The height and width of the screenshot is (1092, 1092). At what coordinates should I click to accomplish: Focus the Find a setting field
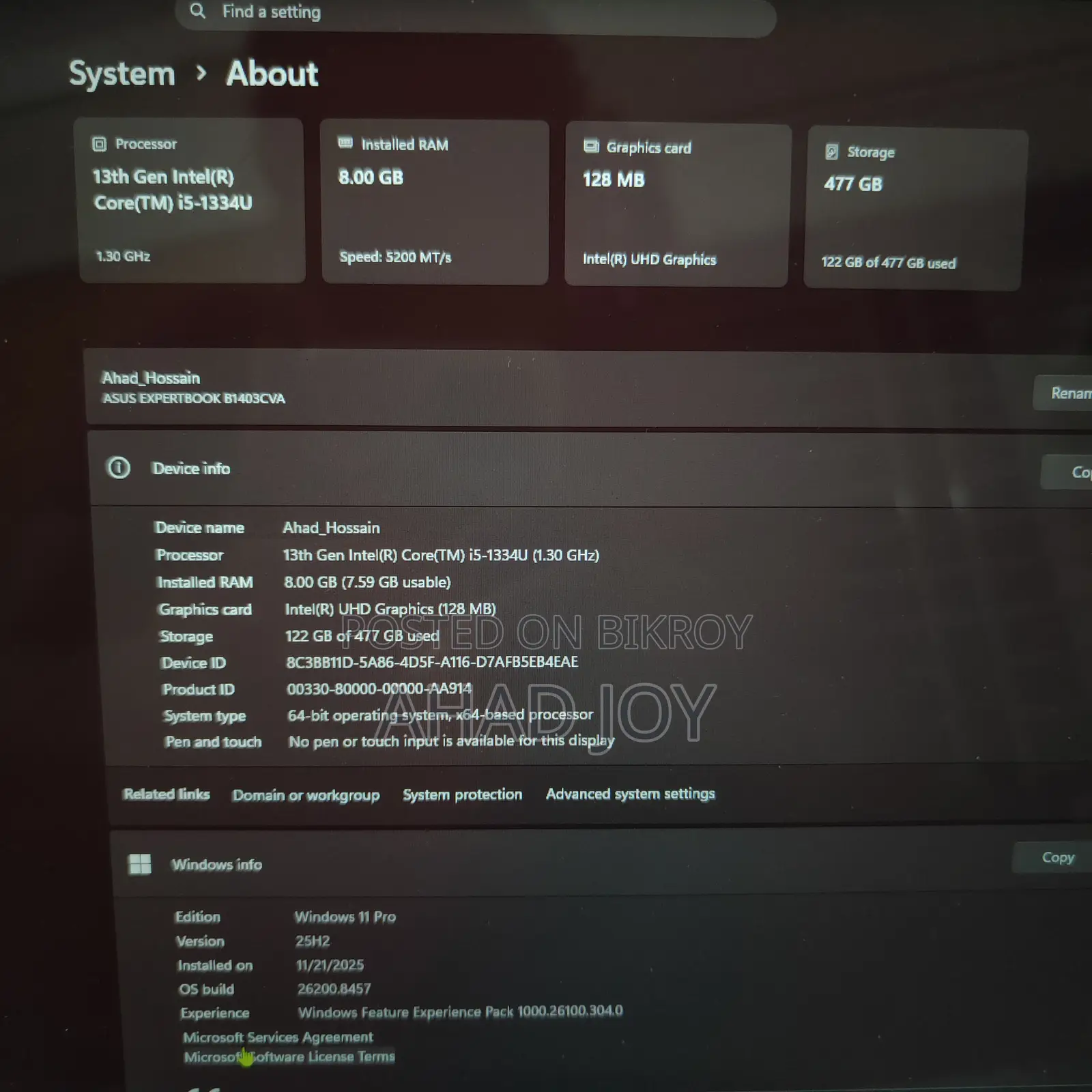click(476, 14)
